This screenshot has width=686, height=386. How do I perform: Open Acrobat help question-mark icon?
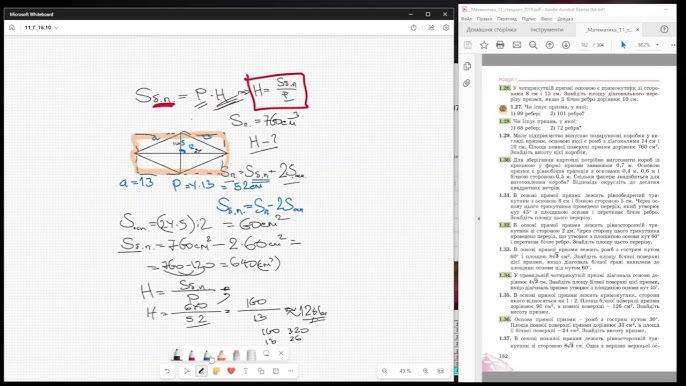click(x=664, y=29)
